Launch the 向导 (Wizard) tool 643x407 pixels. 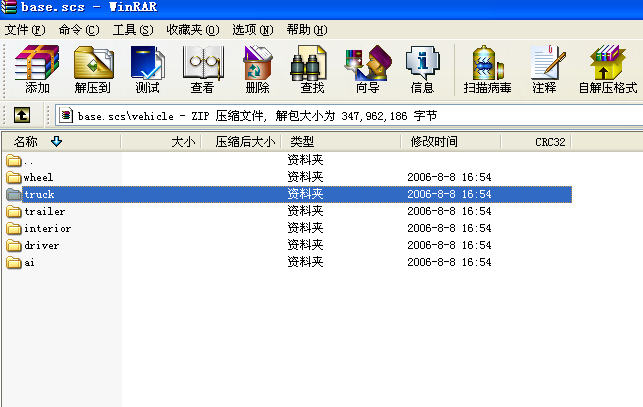(367, 63)
